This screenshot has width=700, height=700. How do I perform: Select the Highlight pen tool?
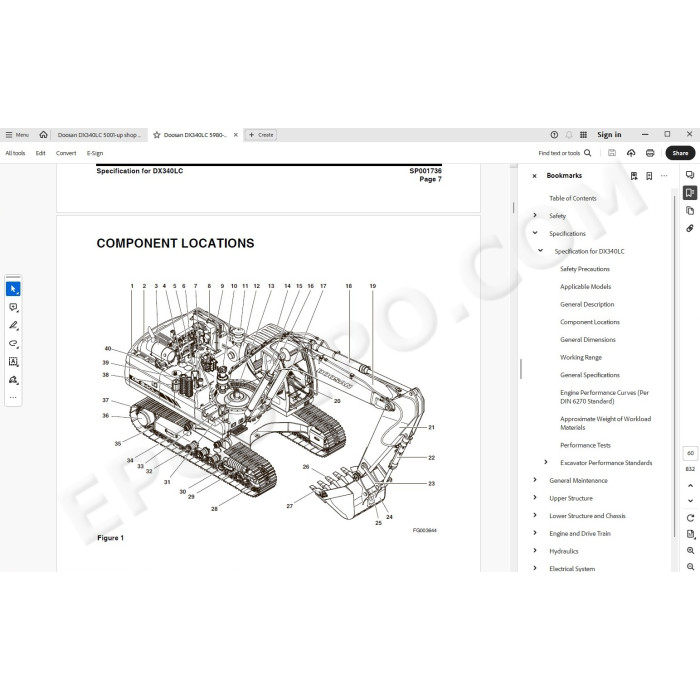pos(13,325)
